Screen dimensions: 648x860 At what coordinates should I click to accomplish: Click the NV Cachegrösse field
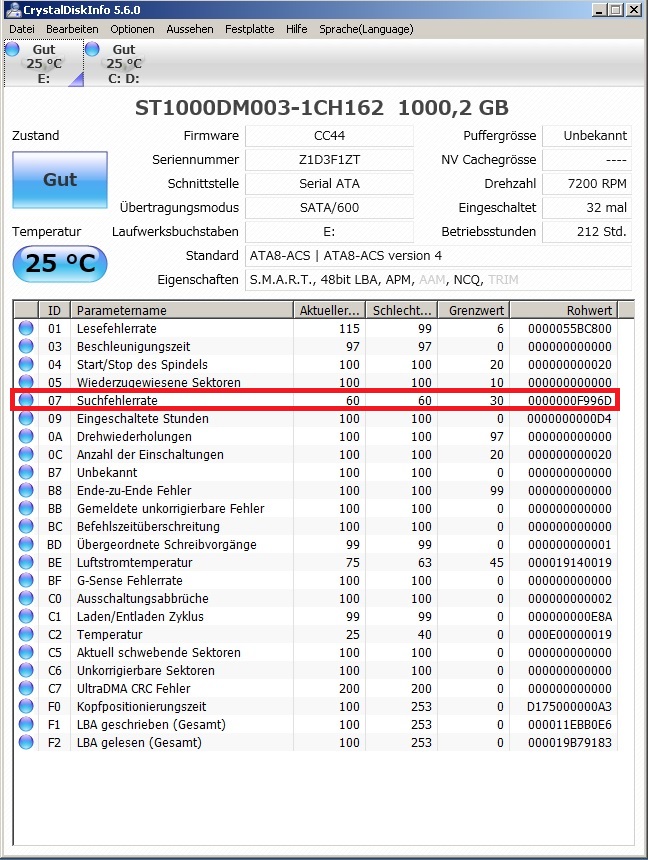pyautogui.click(x=587, y=160)
